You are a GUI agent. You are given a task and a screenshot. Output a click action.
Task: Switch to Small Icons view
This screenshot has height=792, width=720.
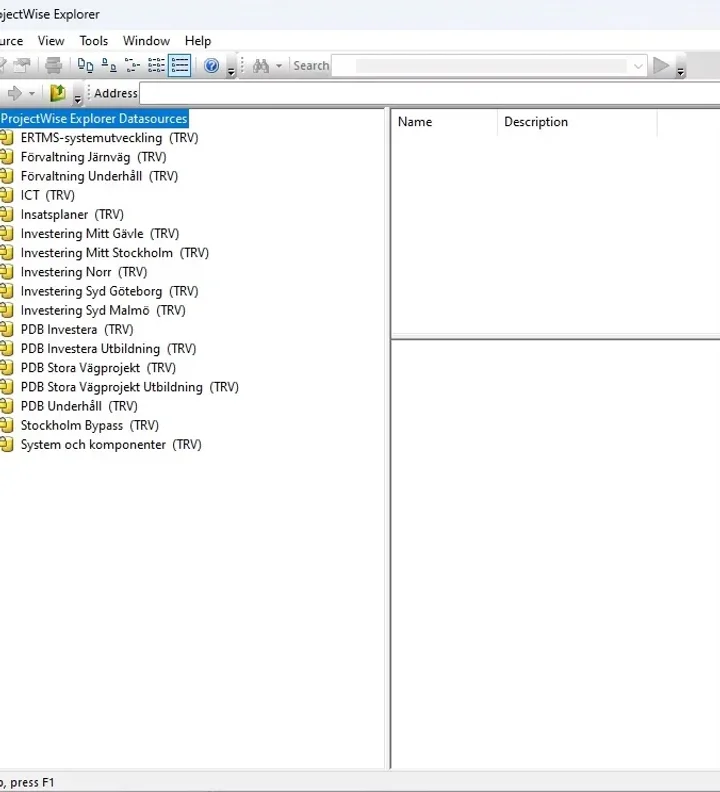pyautogui.click(x=109, y=66)
